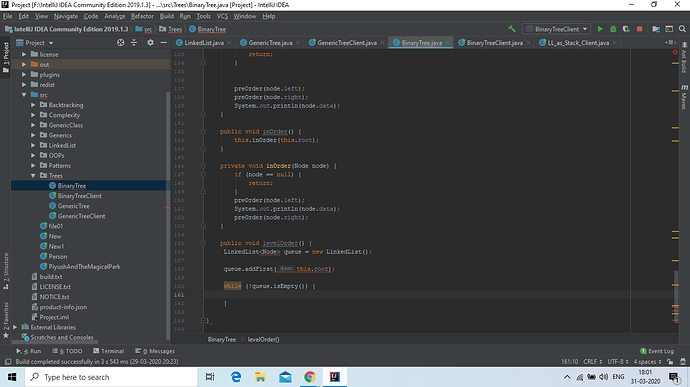
Task: Open the VCS menu
Action: pyautogui.click(x=222, y=16)
